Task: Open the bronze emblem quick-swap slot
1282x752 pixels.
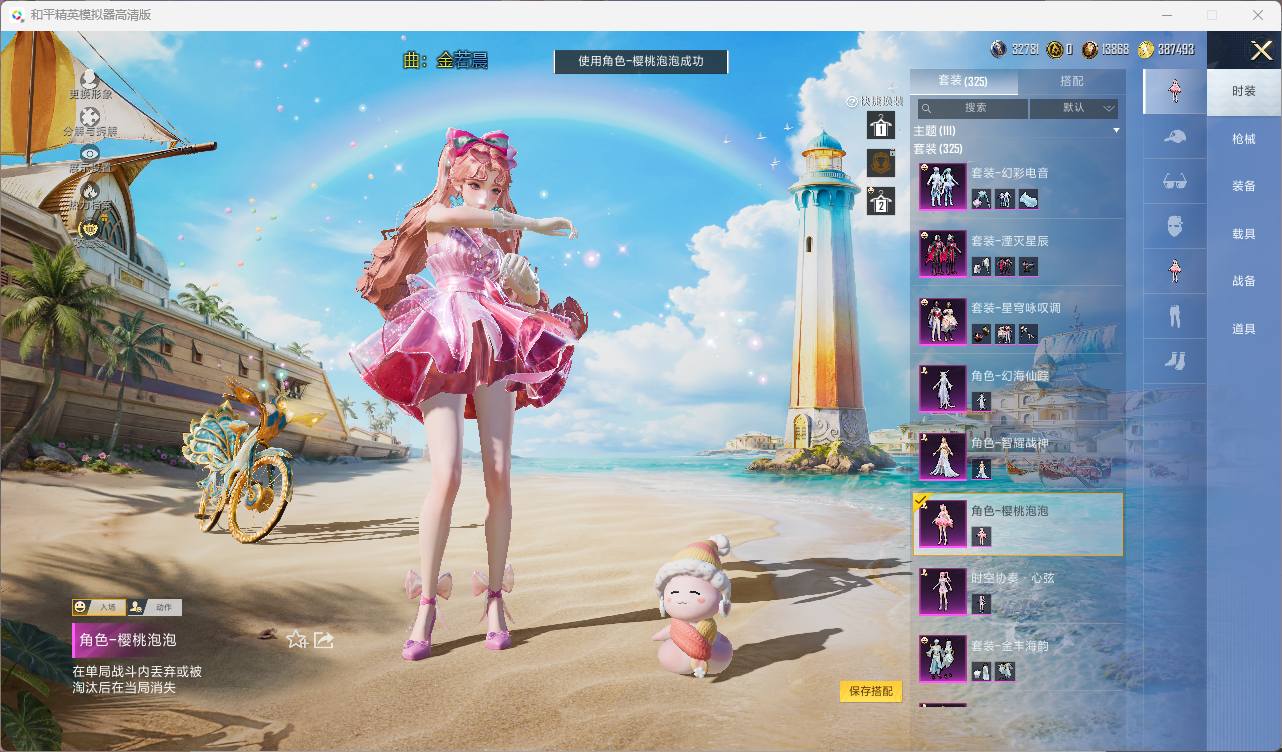Action: 881,162
